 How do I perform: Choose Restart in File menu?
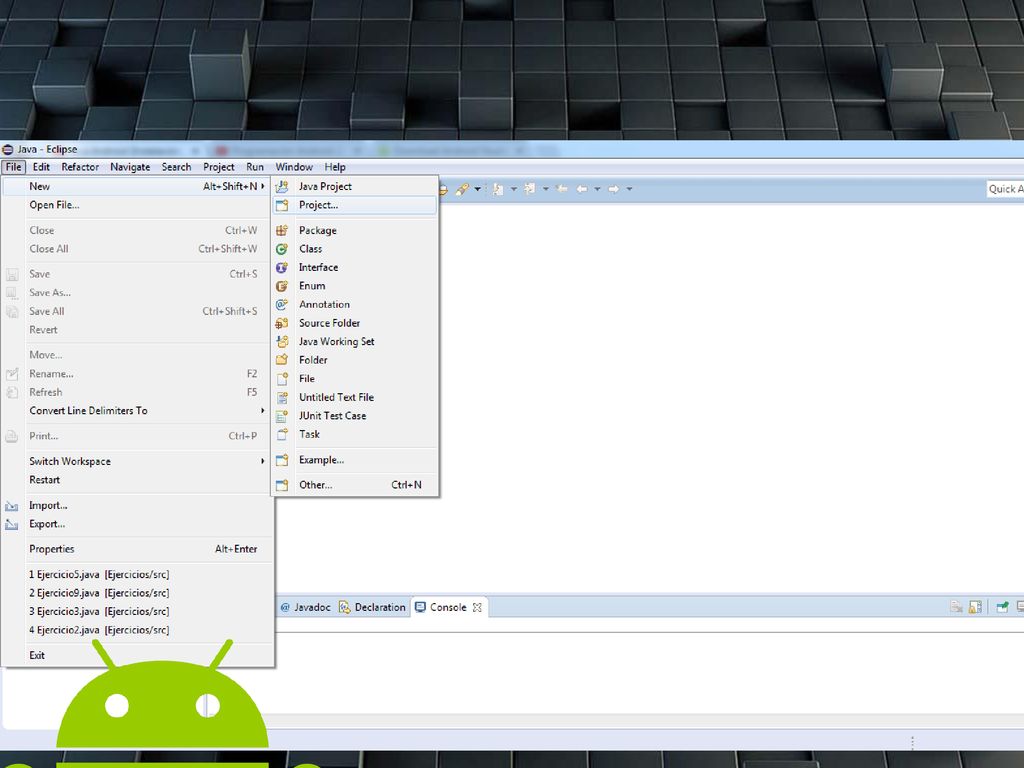pos(136,480)
